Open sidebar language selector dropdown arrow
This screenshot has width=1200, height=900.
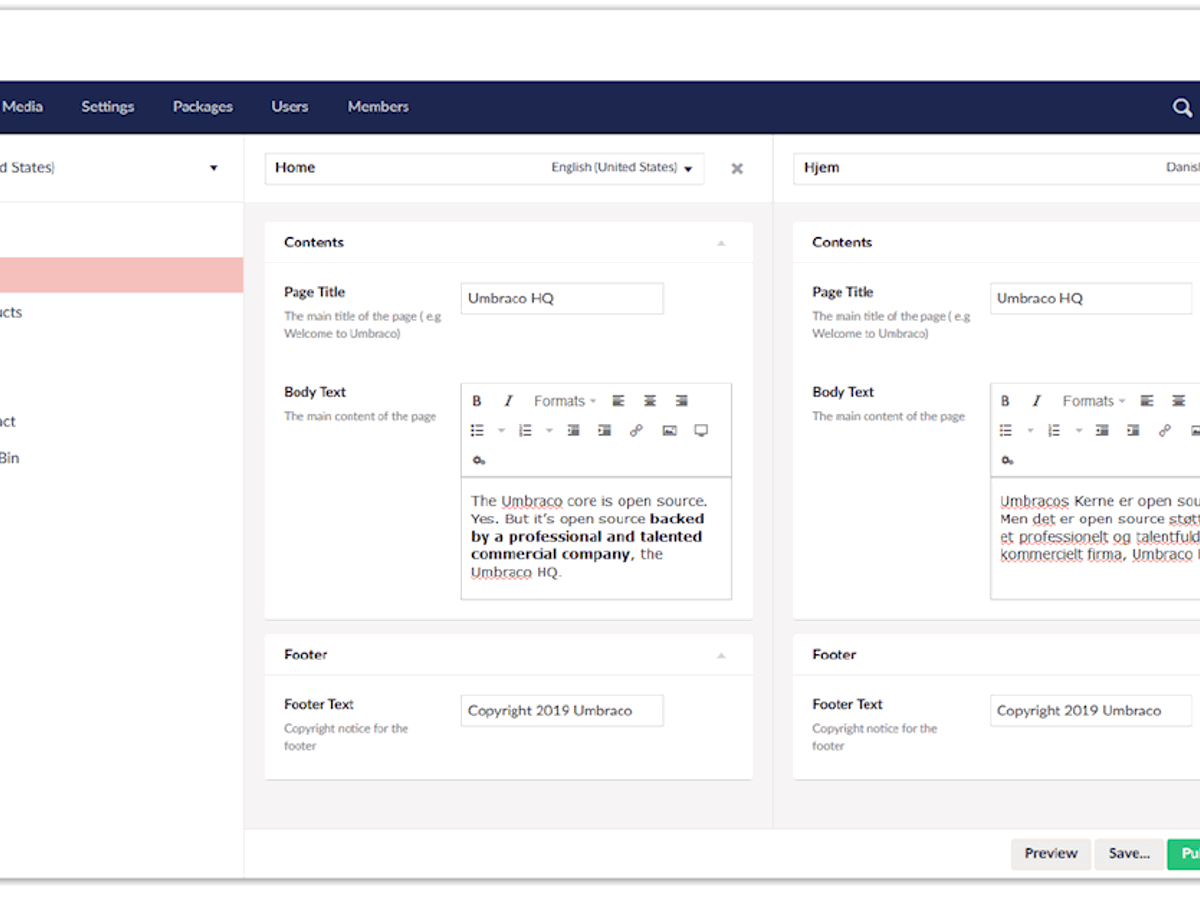coord(213,168)
